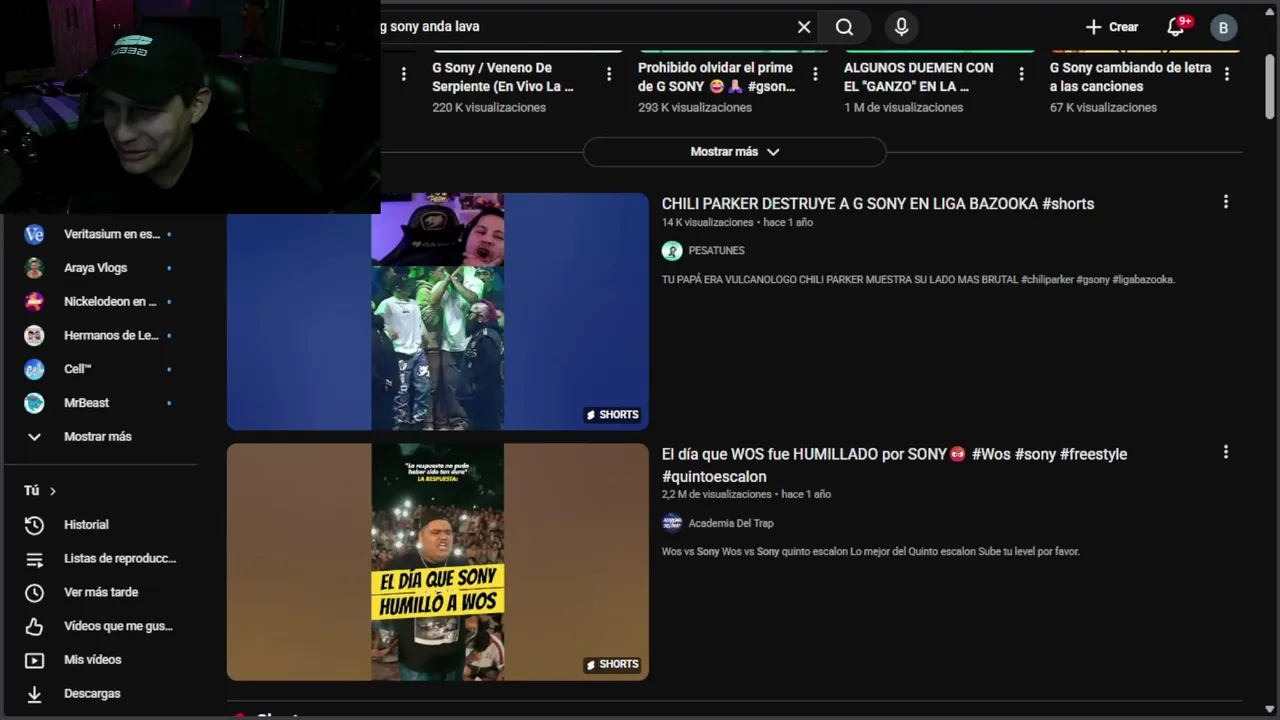This screenshot has width=1280, height=720.
Task: Click '14 K visualizaciones' text
Action: (x=707, y=222)
